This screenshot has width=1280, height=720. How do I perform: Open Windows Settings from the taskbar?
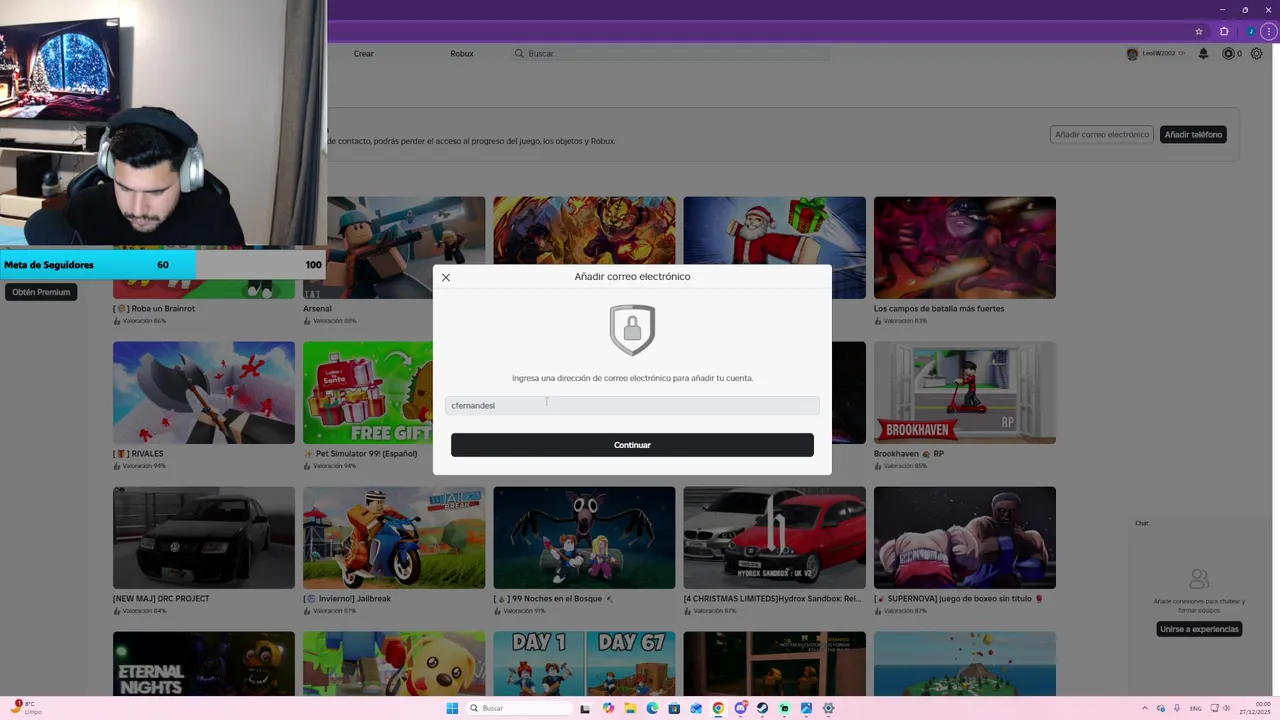point(828,708)
